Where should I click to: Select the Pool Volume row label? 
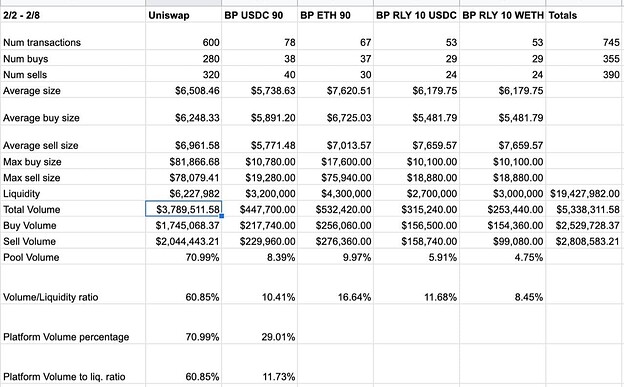[31, 257]
